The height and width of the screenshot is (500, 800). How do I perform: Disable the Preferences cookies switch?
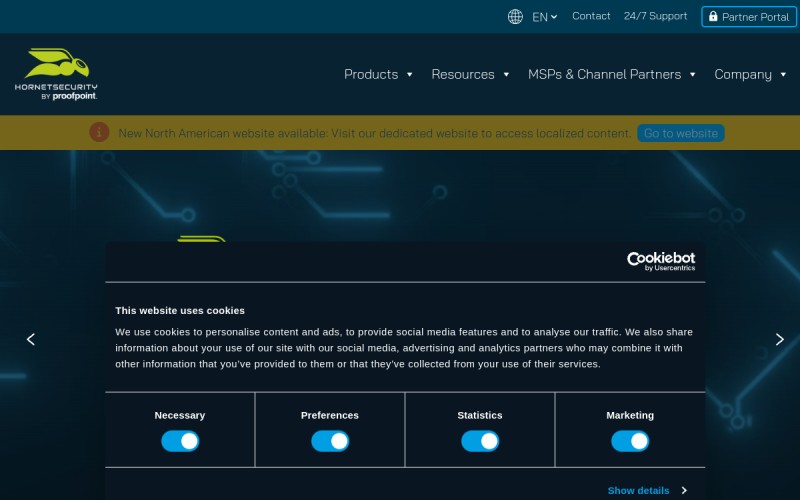[x=330, y=441]
